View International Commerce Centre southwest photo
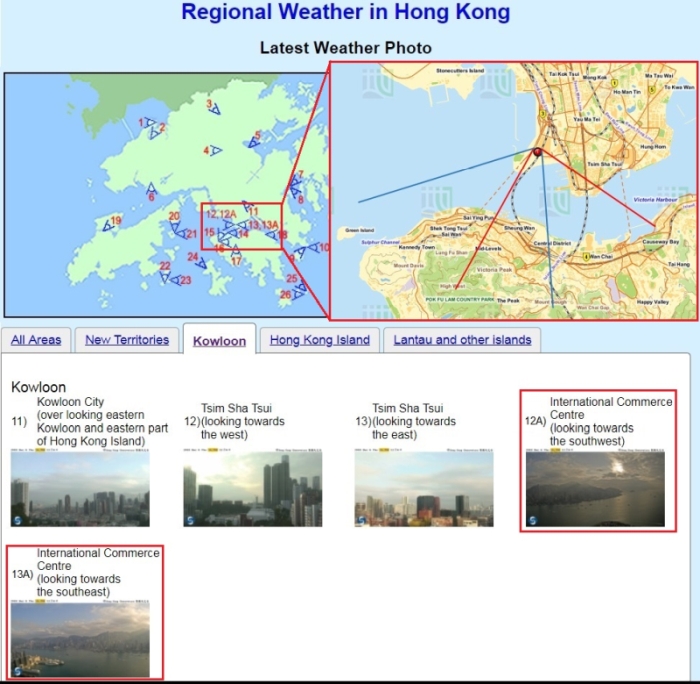 596,490
